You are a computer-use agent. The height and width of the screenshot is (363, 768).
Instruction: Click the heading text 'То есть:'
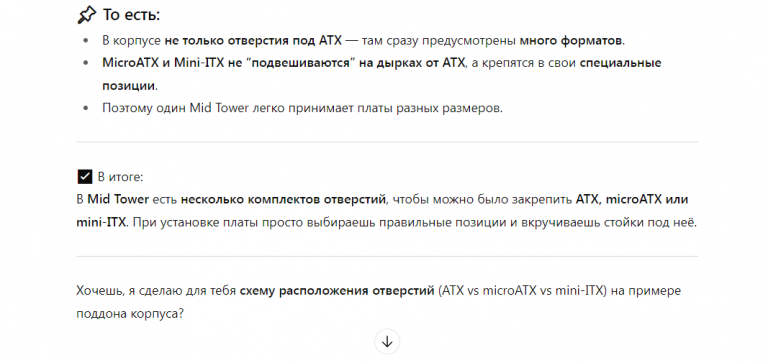point(131,15)
